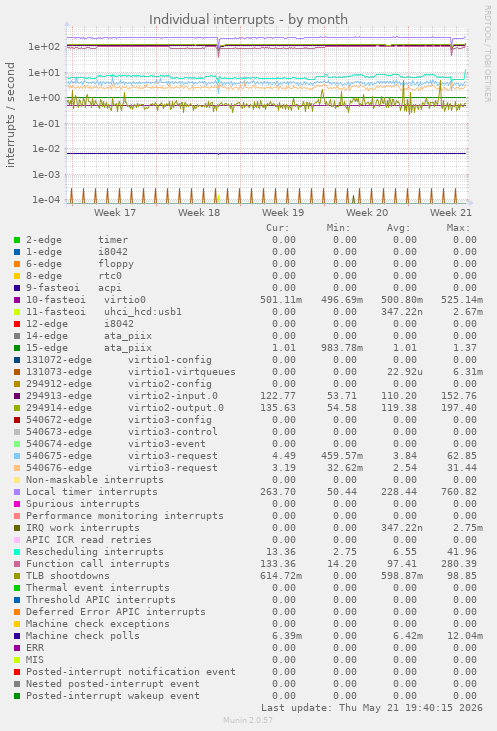The width and height of the screenshot is (497, 731).
Task: Click the green swatch for 2-edge timer
Action: tap(17, 240)
